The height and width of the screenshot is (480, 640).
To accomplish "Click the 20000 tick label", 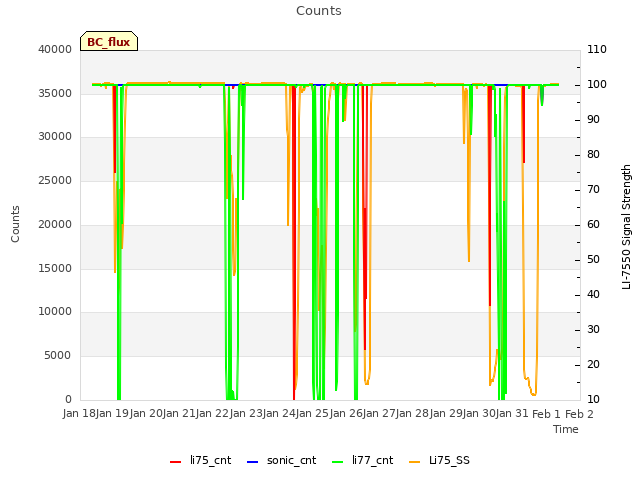I will coord(55,224).
